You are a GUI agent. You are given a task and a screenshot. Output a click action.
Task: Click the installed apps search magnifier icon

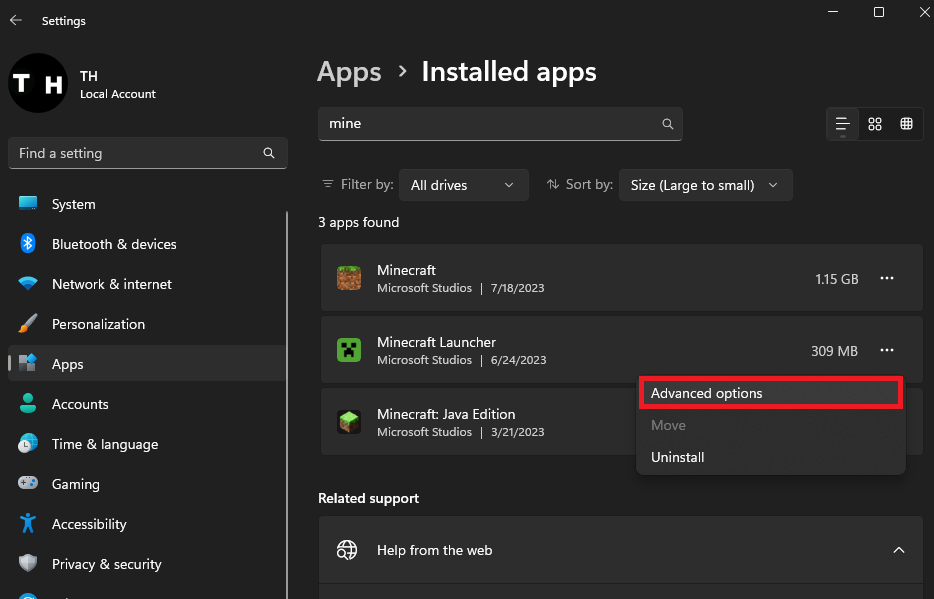(x=668, y=124)
